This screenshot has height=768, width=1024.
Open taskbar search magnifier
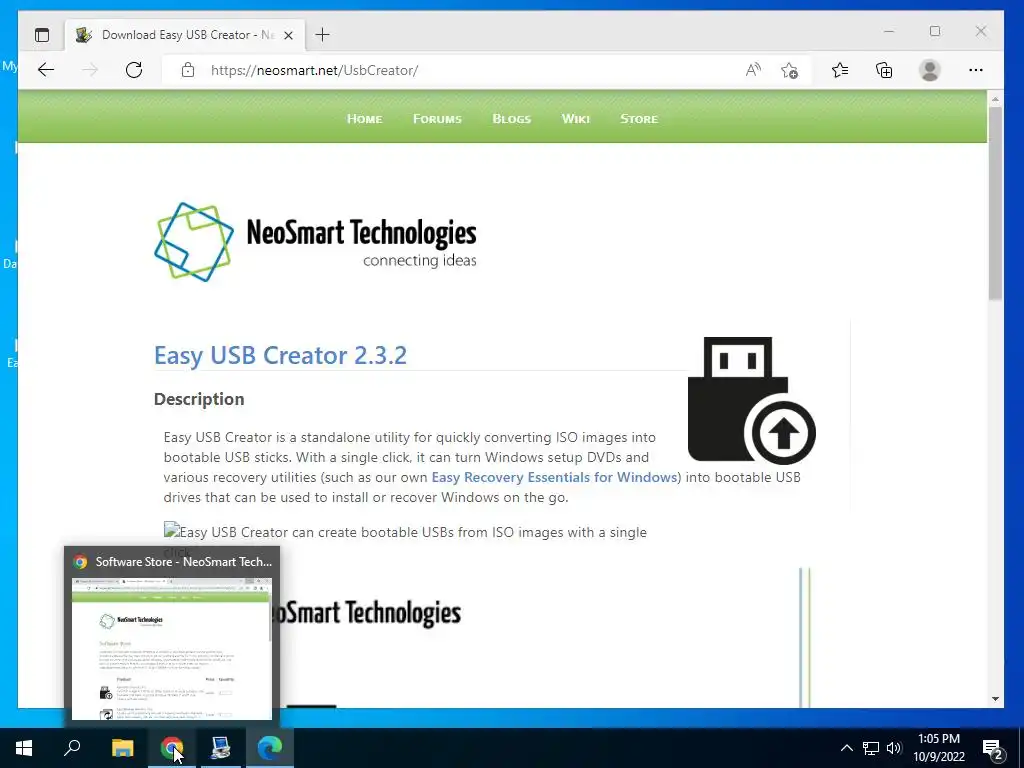coord(72,748)
